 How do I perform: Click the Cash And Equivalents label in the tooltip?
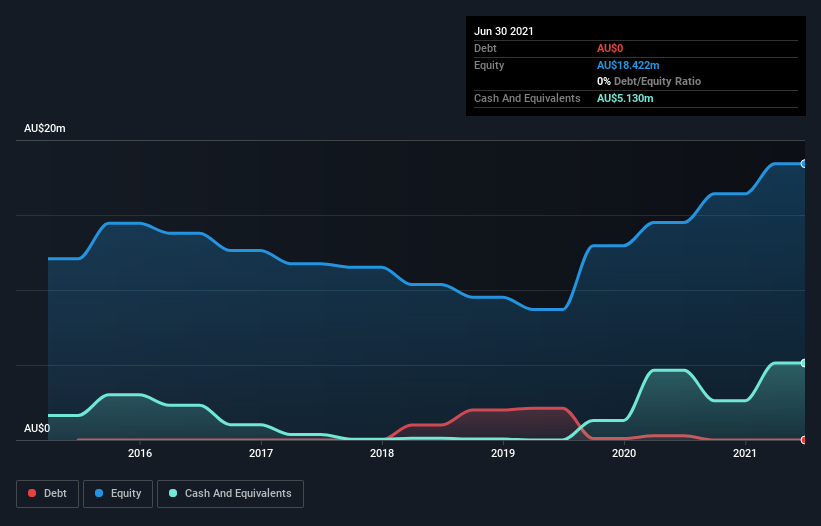pyautogui.click(x=527, y=98)
